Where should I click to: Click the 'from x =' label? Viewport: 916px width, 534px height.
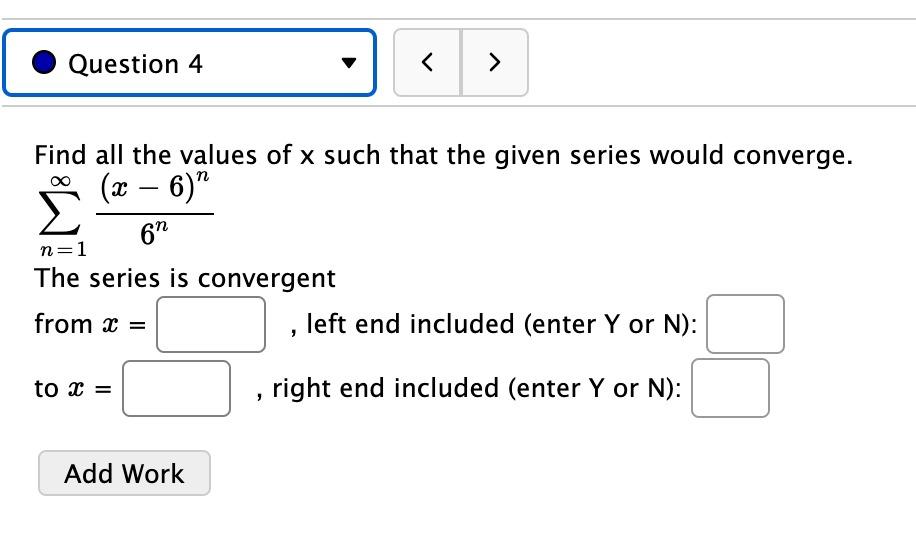[90, 324]
